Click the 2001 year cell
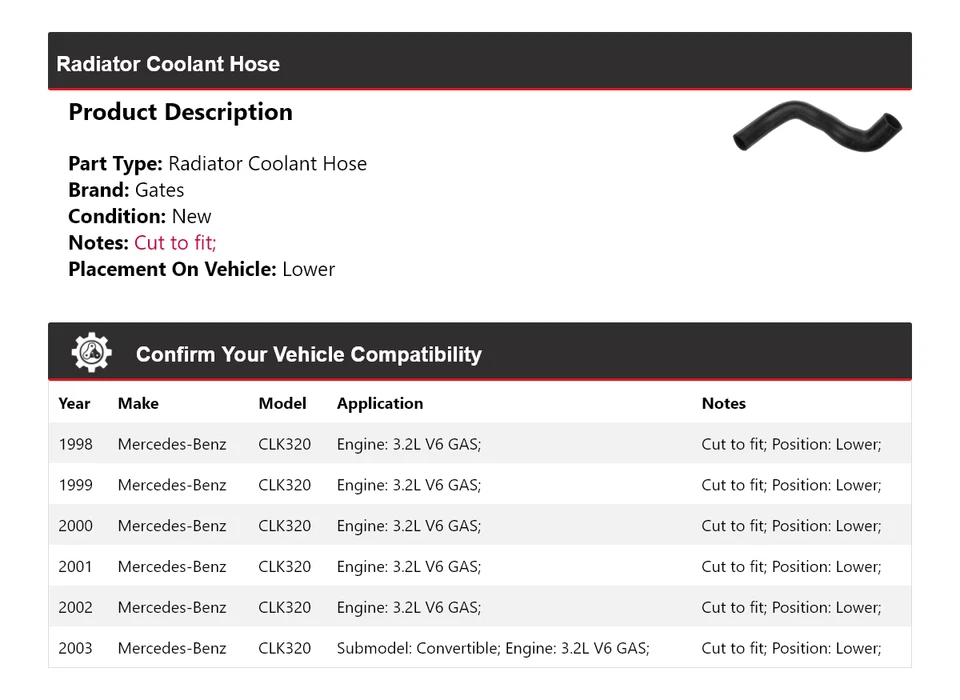This screenshot has height=700, width=960. tap(75, 567)
